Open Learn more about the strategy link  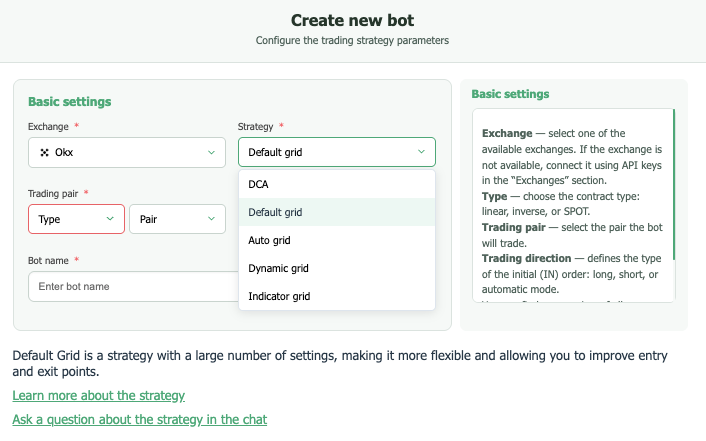click(x=98, y=396)
